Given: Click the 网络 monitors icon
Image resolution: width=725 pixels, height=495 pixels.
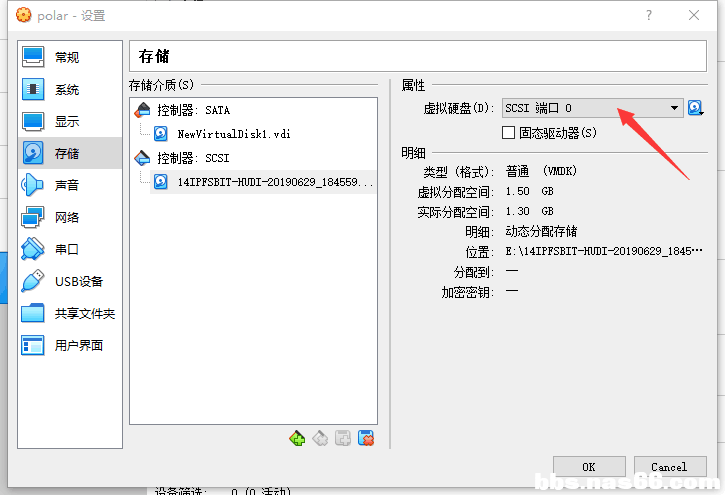Looking at the screenshot, I should pyautogui.click(x=32, y=217).
